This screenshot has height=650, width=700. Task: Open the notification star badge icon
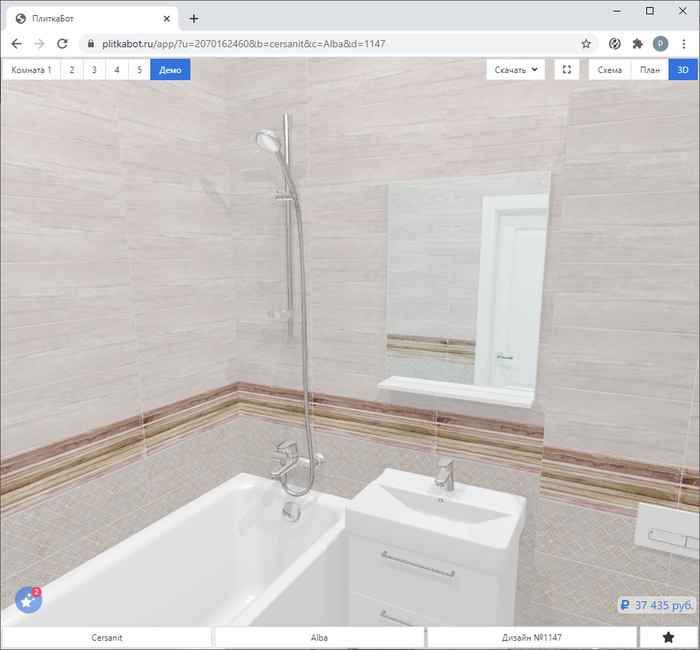28,600
